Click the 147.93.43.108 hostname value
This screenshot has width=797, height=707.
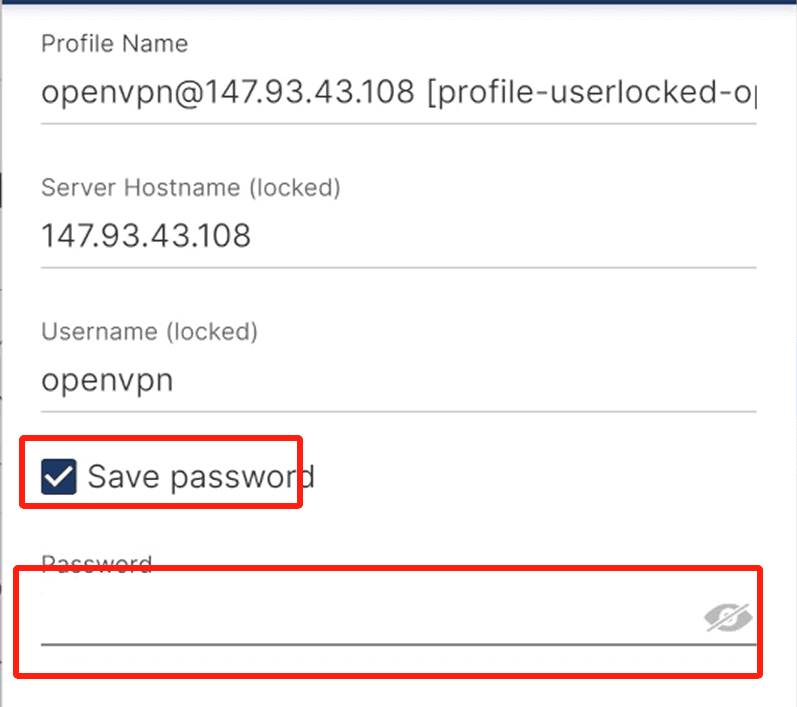click(x=145, y=237)
